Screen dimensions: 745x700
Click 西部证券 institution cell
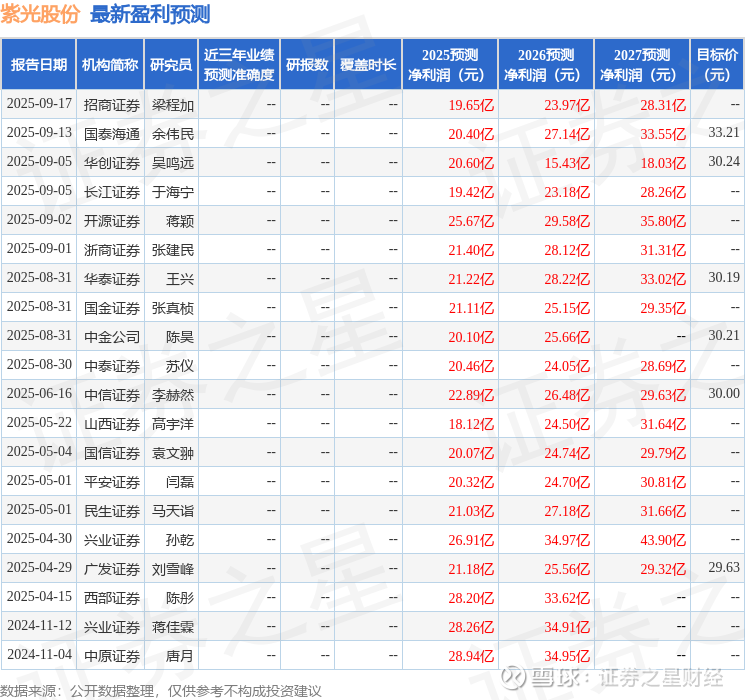112,598
